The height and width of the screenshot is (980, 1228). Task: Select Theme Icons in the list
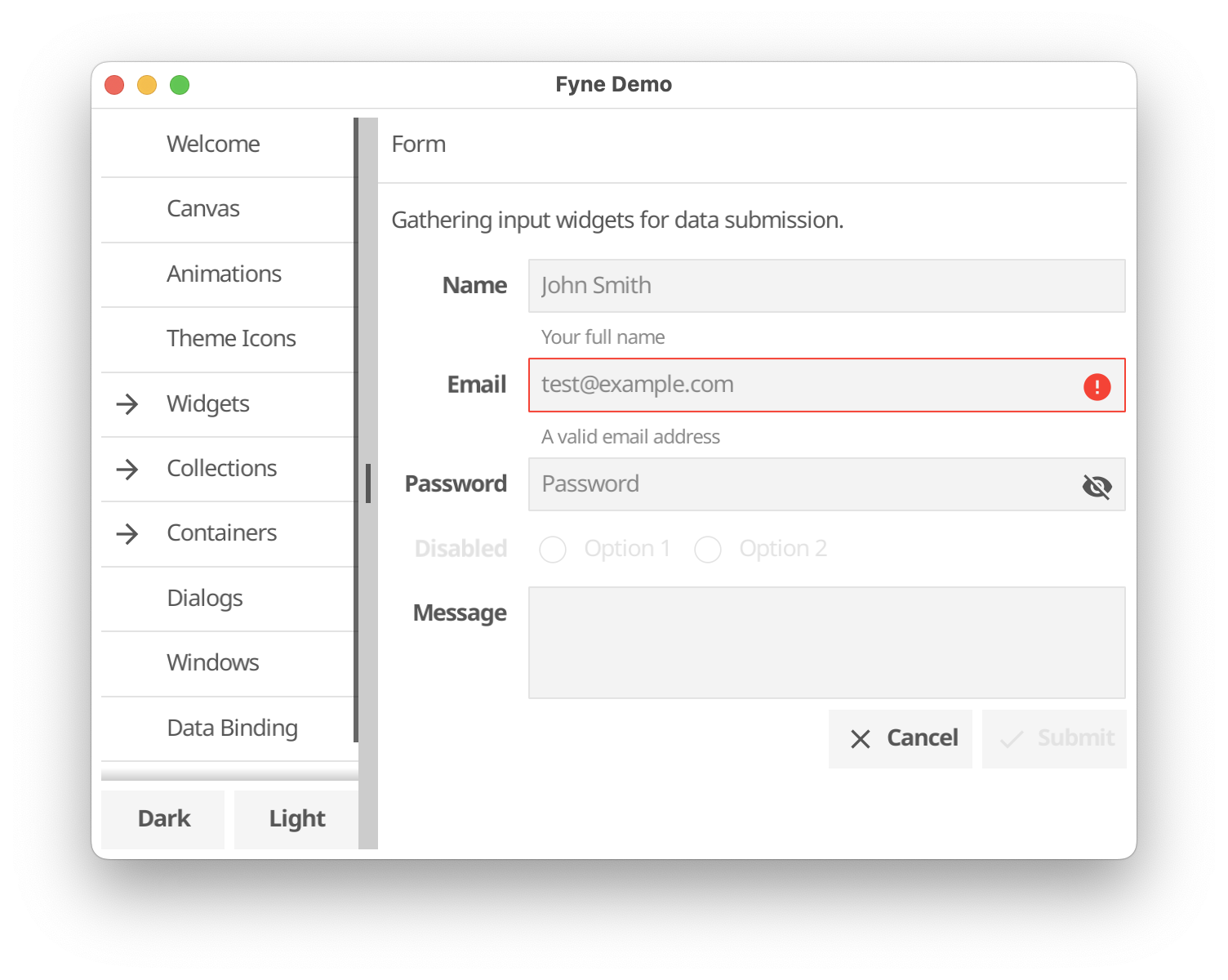coord(229,339)
